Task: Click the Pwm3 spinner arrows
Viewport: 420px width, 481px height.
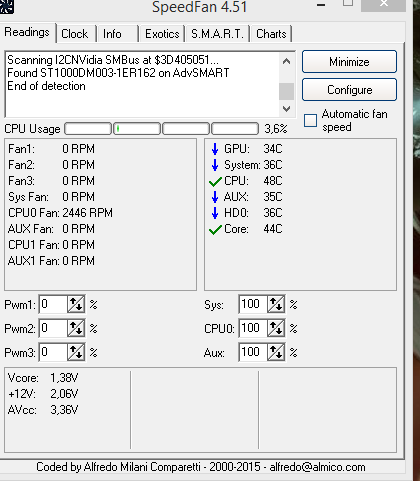Action: (76, 352)
